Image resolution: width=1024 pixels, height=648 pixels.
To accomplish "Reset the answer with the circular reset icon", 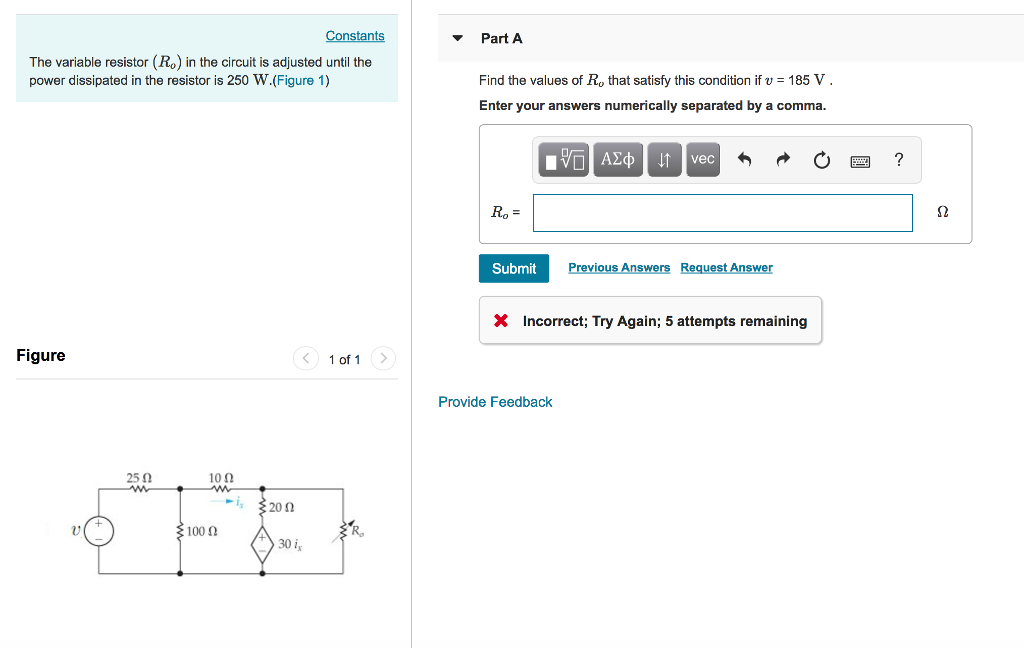I will tap(821, 159).
